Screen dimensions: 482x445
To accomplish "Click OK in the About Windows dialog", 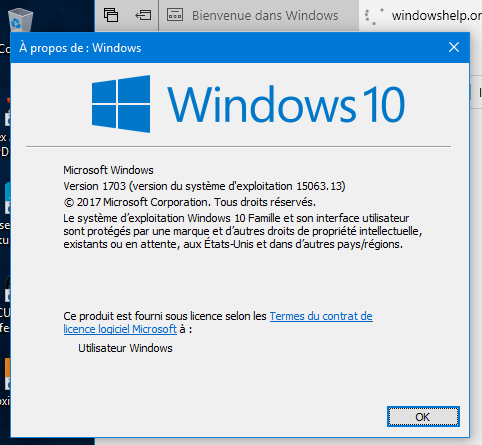I will (x=423, y=417).
